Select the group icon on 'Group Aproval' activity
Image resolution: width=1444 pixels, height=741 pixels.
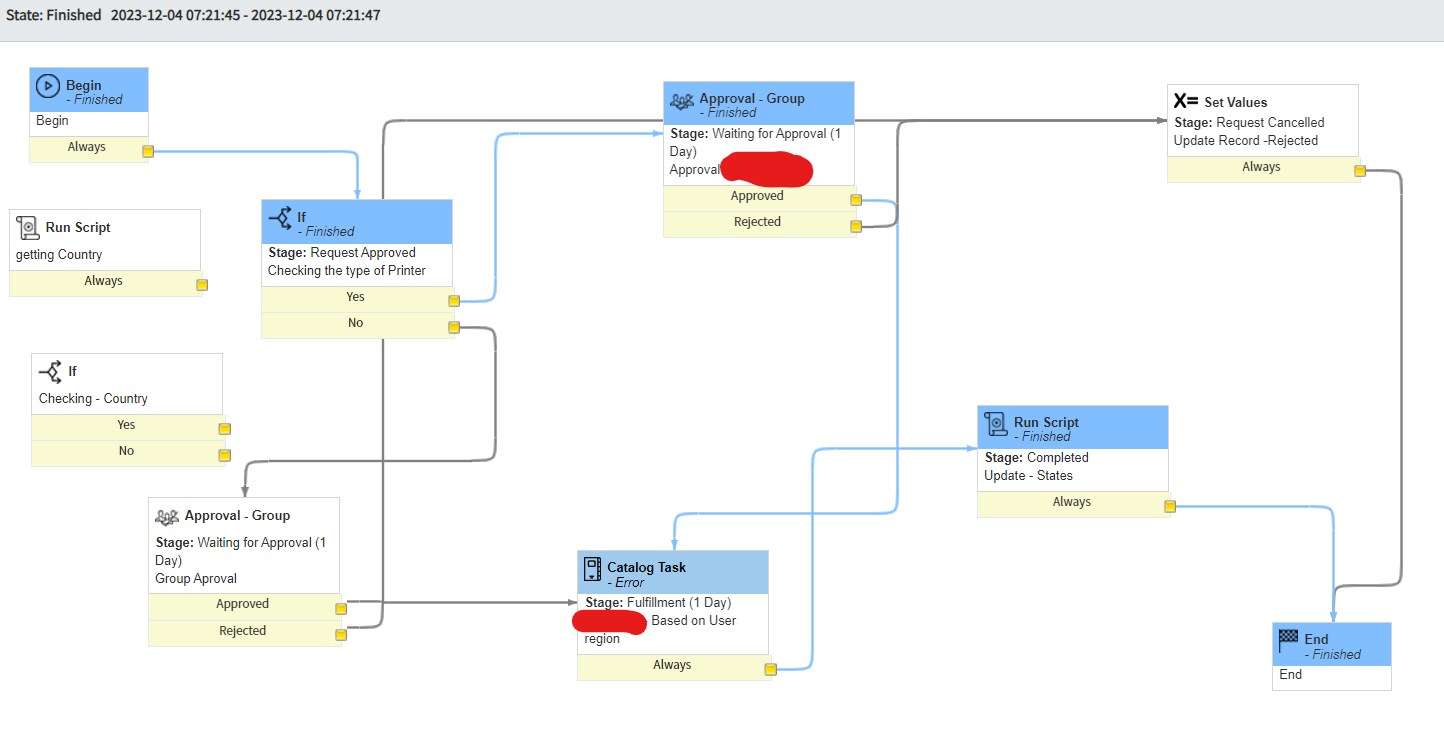[166, 515]
